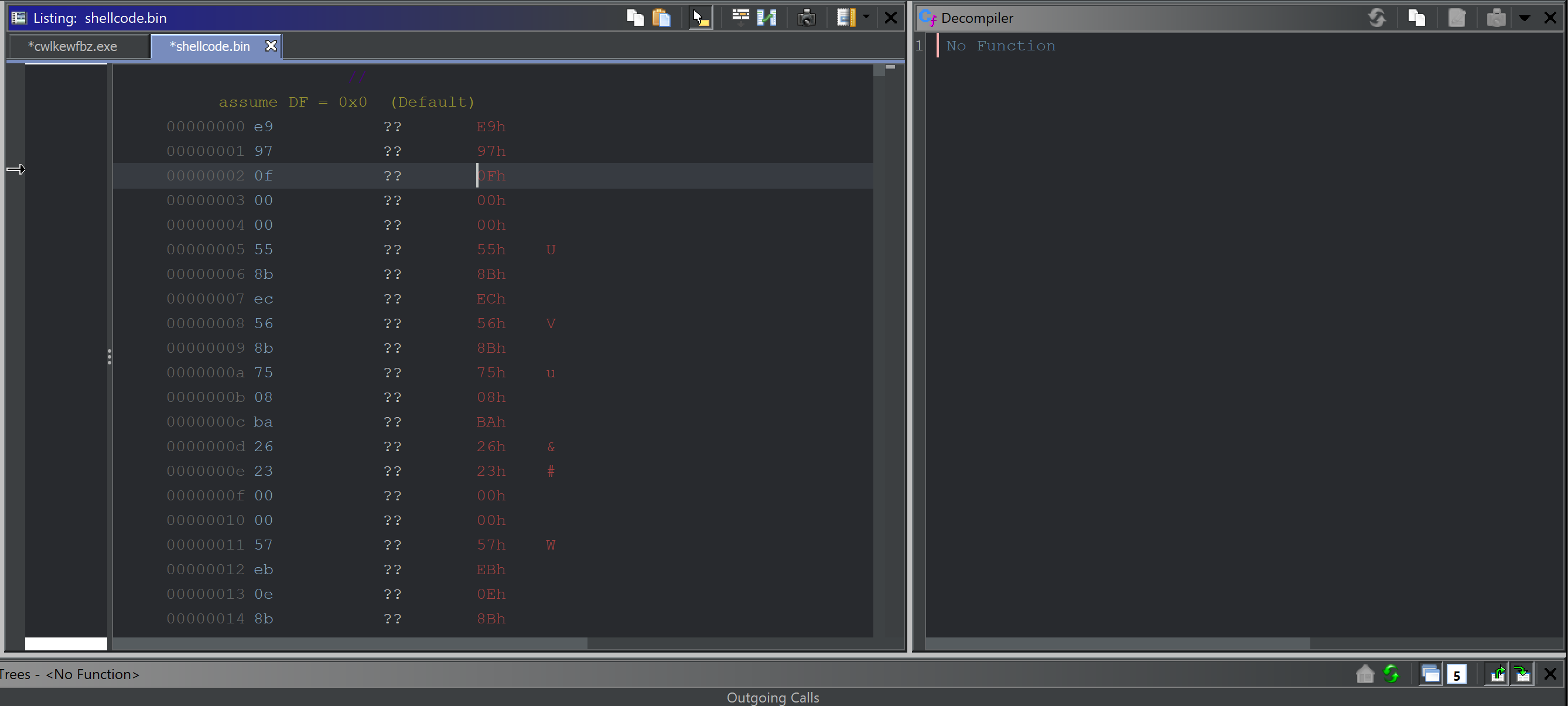Viewport: 1568px width, 706px height.
Task: Select the shellcode.bin tab
Action: click(210, 46)
